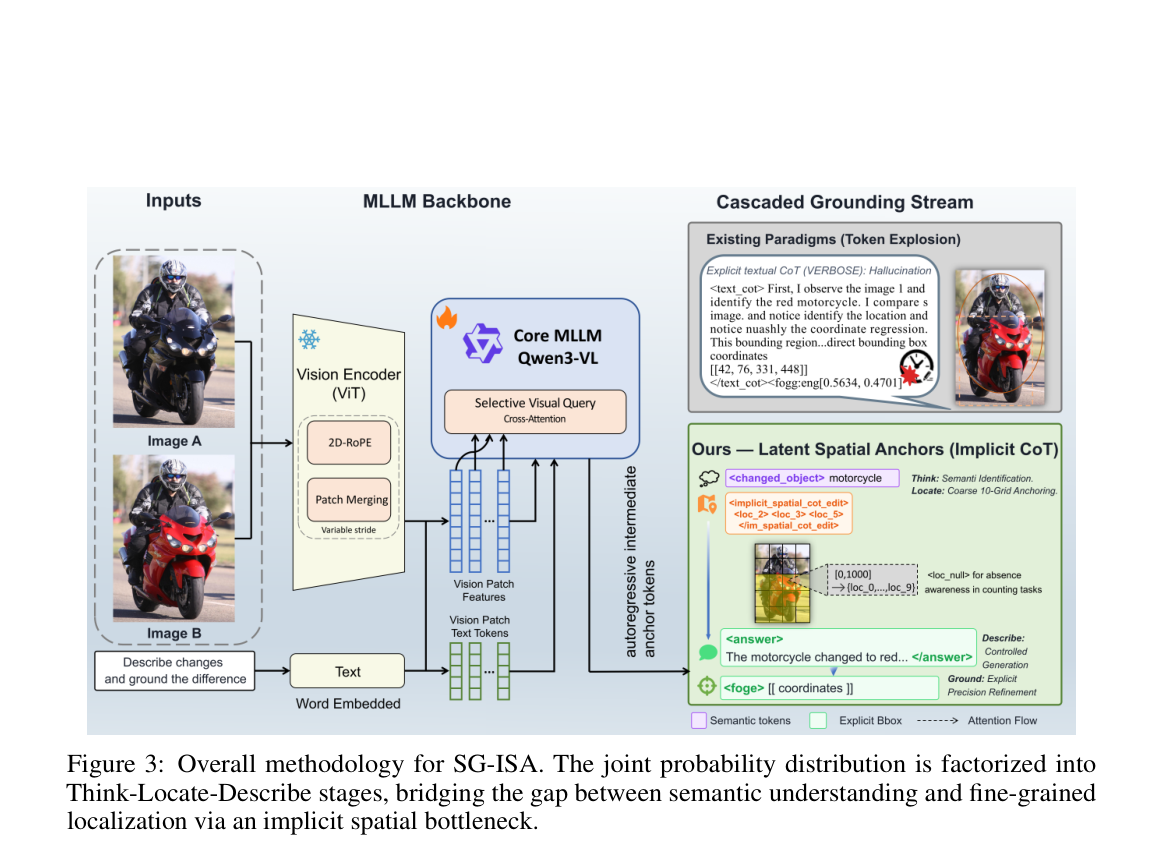Image resolution: width=1162 pixels, height=849 pixels.
Task: Click the "Think: Semanti Identification." note
Action: [x=972, y=479]
